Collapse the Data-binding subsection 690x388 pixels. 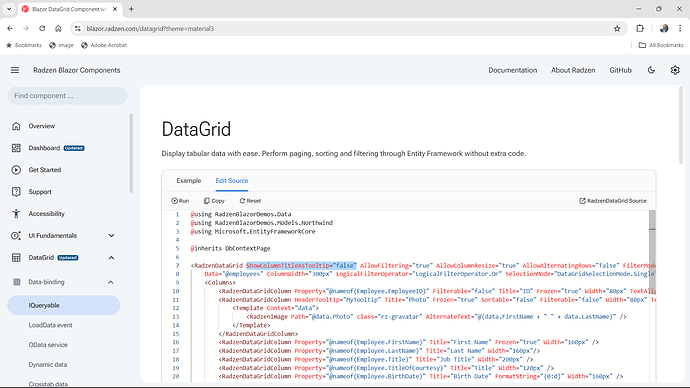tap(110, 282)
